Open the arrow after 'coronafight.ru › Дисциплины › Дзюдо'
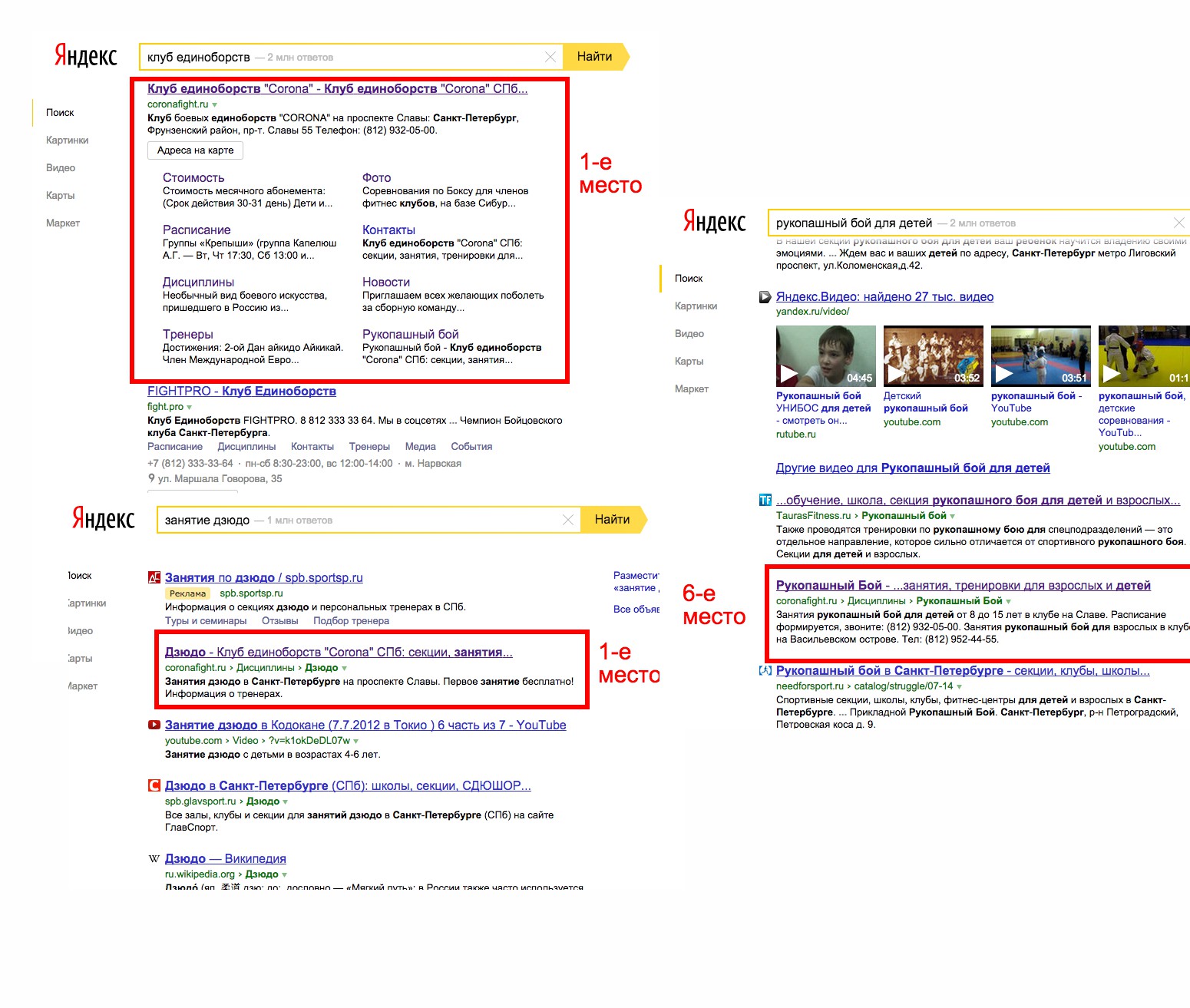 [344, 669]
